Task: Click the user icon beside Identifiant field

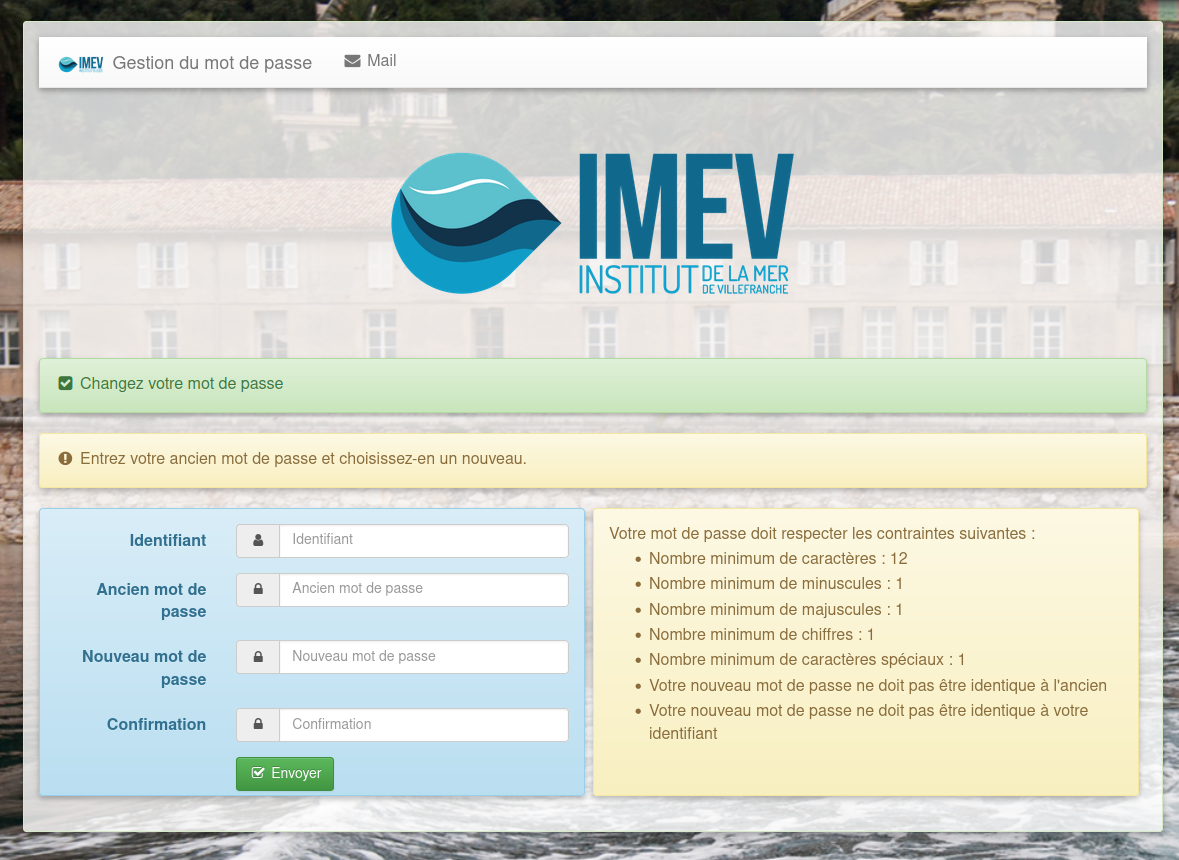Action: [258, 541]
